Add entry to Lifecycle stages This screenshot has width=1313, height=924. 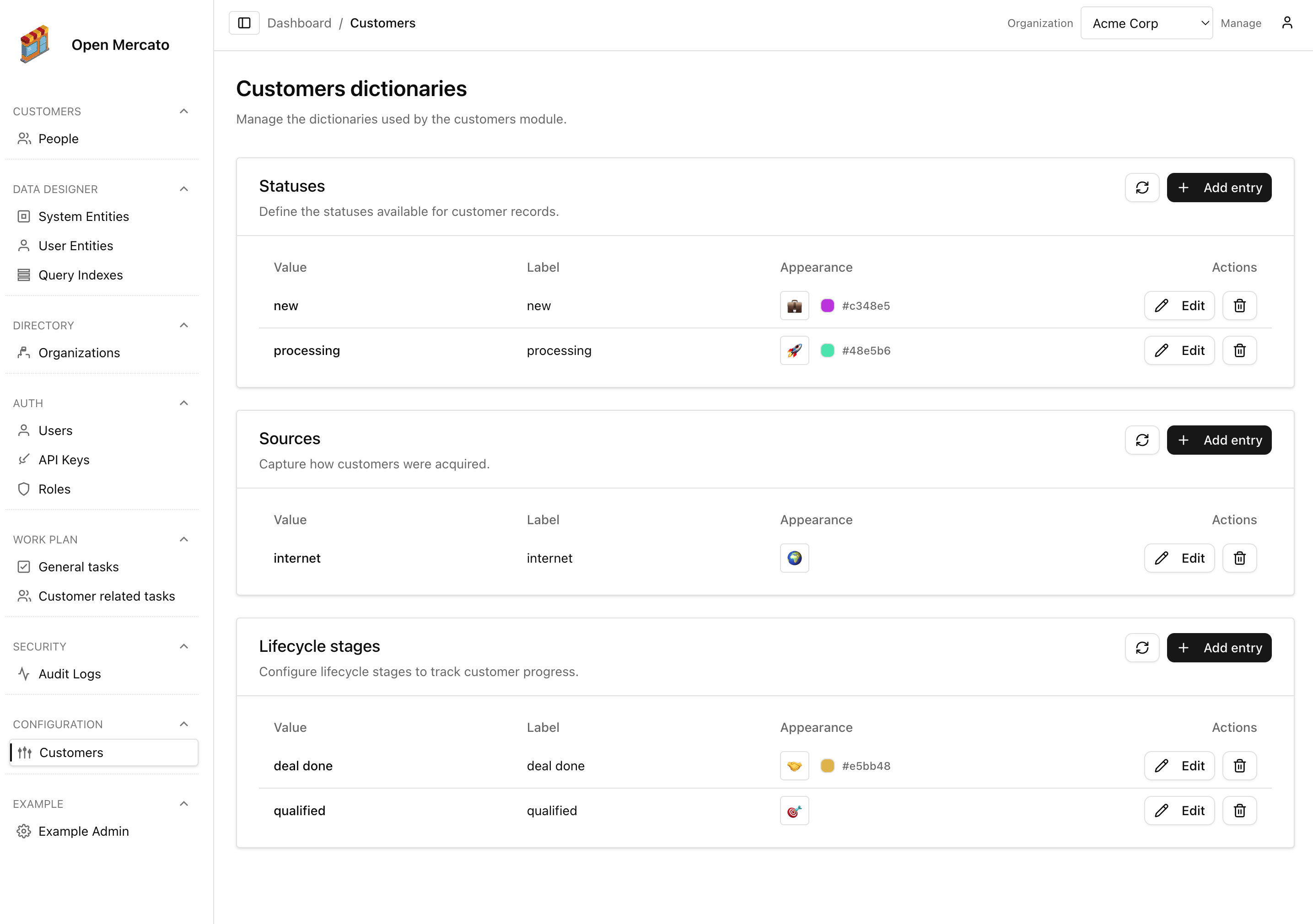(x=1219, y=647)
